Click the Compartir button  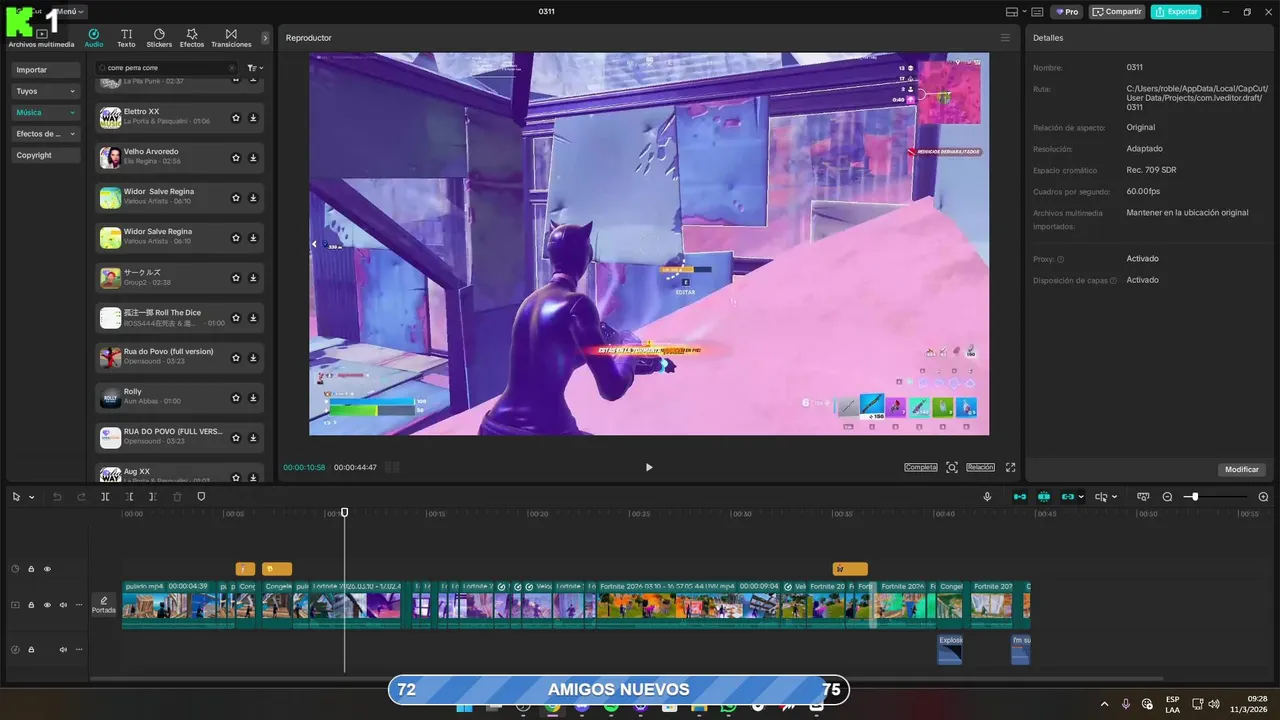click(x=1117, y=12)
